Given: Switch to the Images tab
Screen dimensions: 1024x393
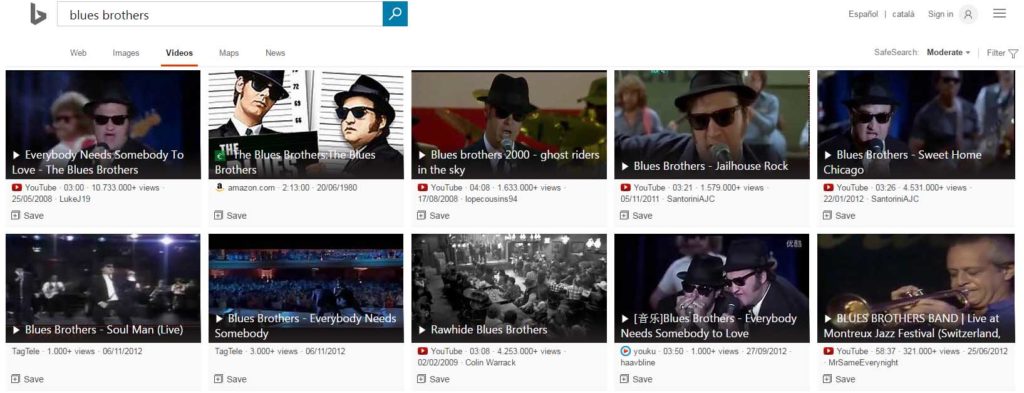Looking at the screenshot, I should [125, 53].
